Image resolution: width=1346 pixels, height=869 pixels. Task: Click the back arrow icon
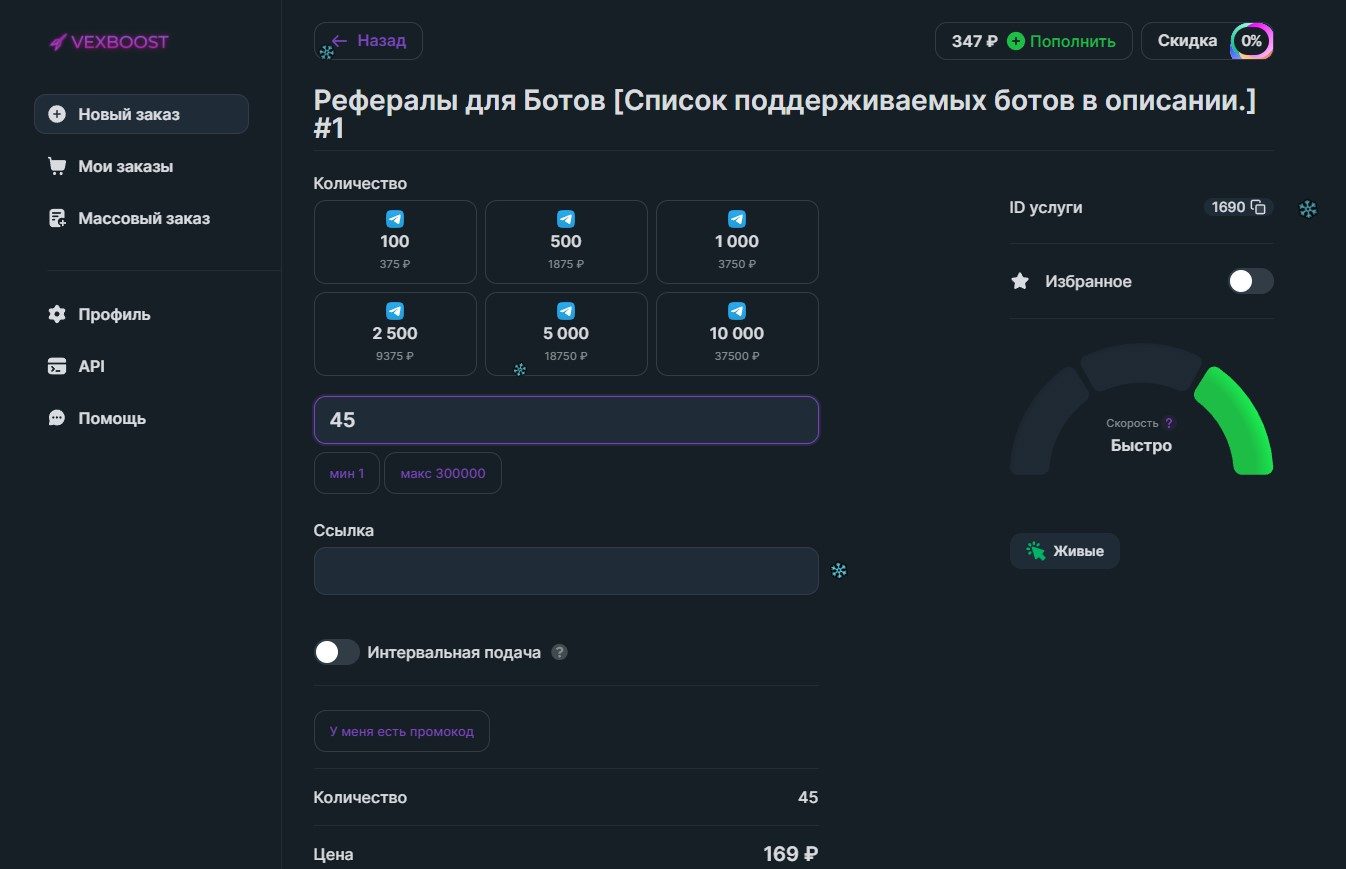(x=339, y=41)
